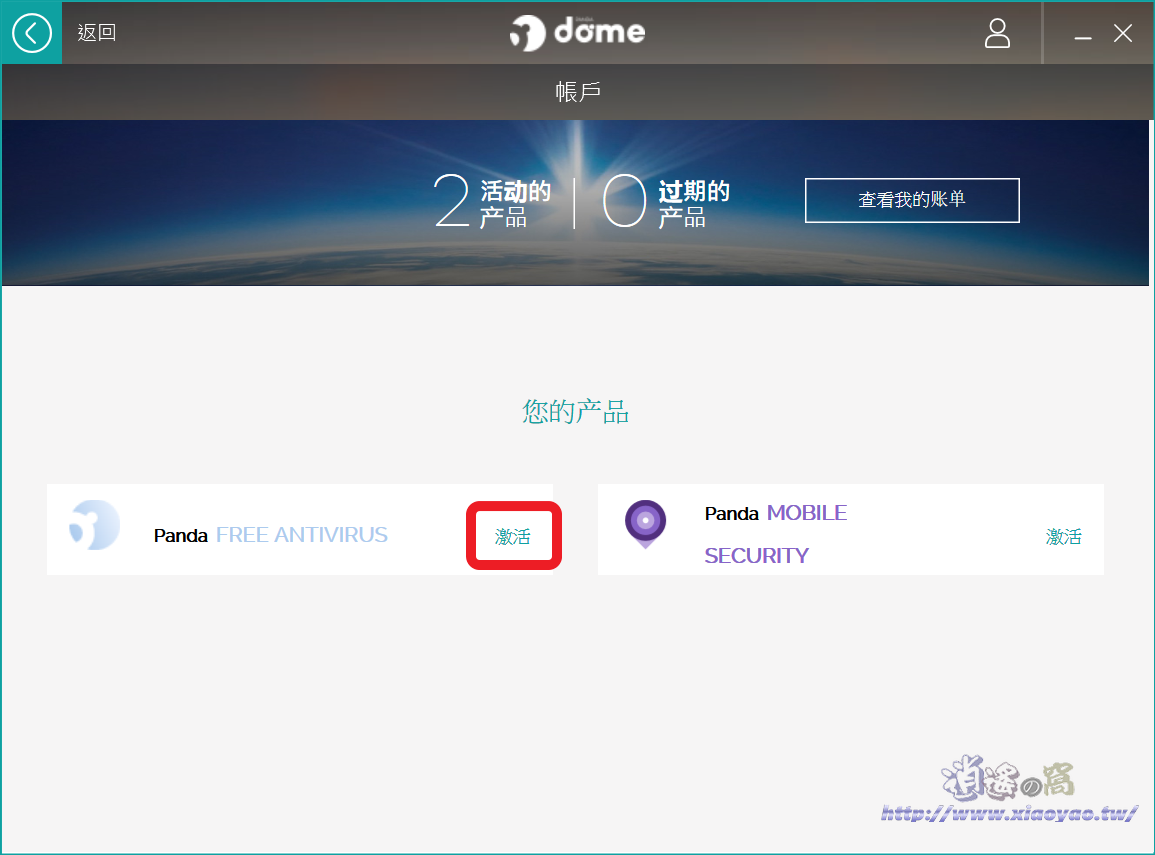Click the Panda Free Antivirus logo icon
Viewport: 1155px width, 855px height.
tap(94, 525)
